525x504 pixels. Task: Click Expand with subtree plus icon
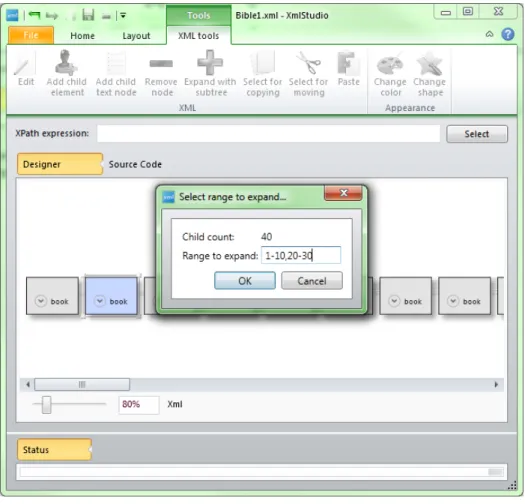pos(210,63)
